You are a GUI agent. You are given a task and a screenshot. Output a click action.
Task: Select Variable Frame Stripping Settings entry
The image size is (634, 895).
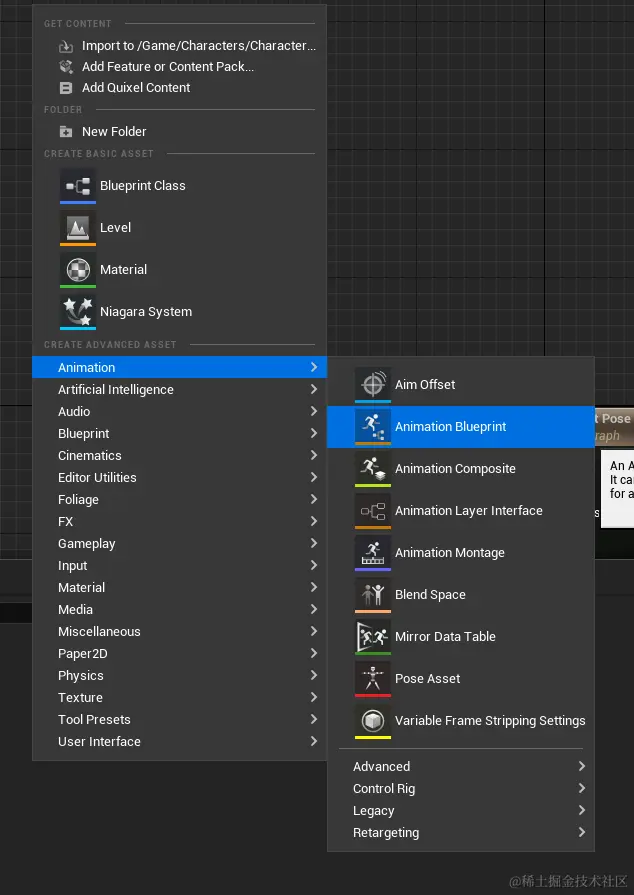coord(461,721)
